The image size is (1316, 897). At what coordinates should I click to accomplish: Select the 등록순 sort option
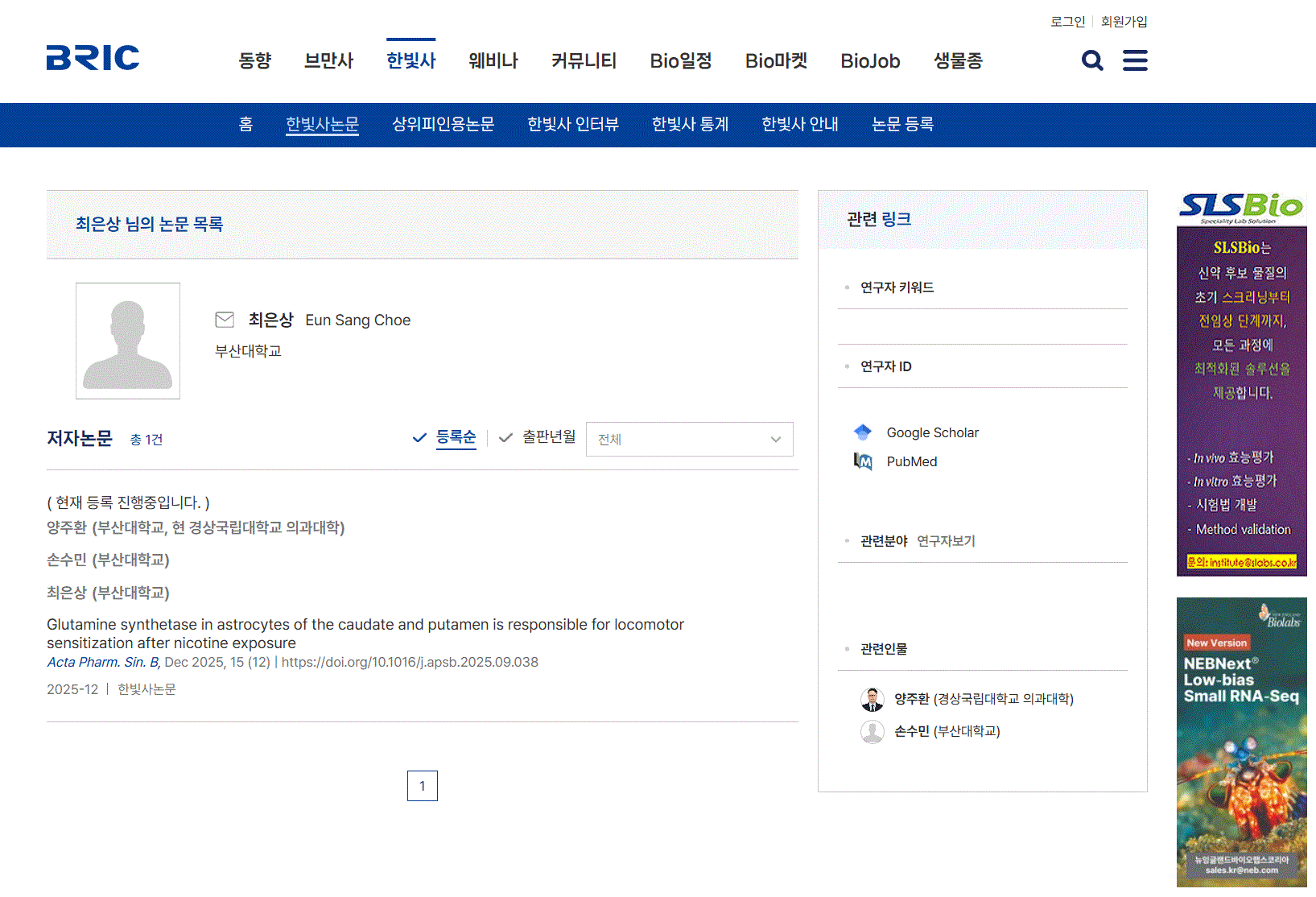click(x=456, y=437)
